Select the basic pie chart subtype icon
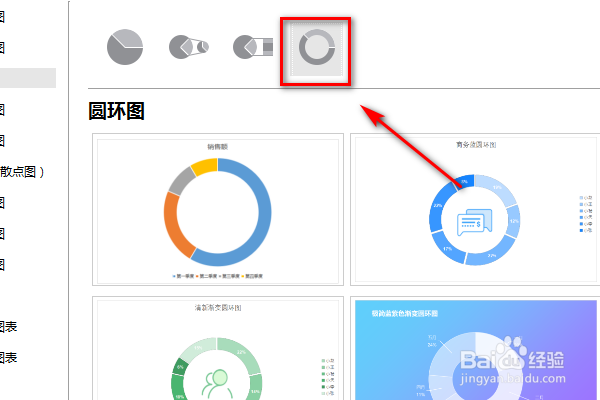The image size is (600, 400). 125,47
